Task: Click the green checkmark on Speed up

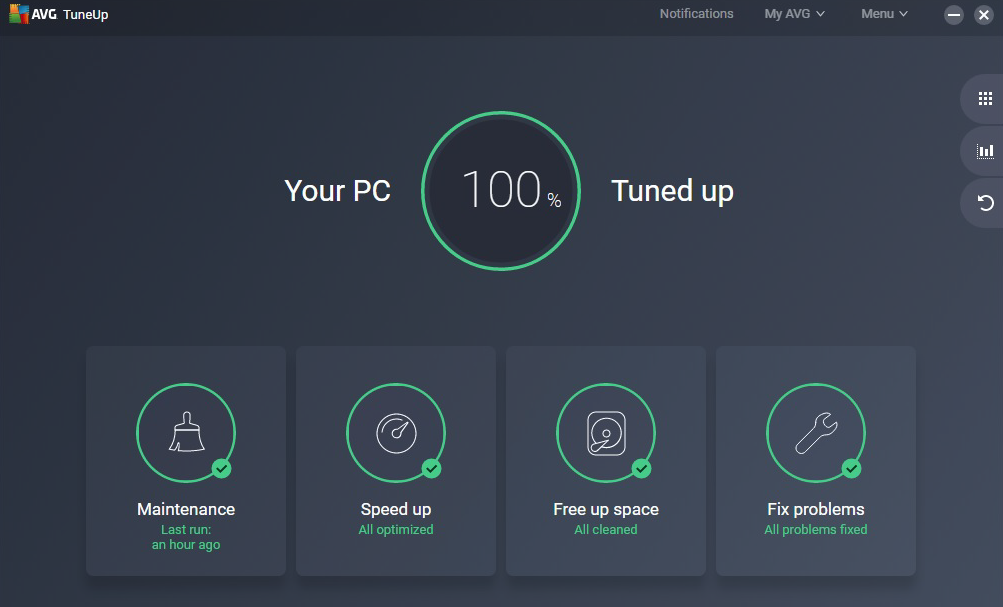Action: tap(432, 468)
